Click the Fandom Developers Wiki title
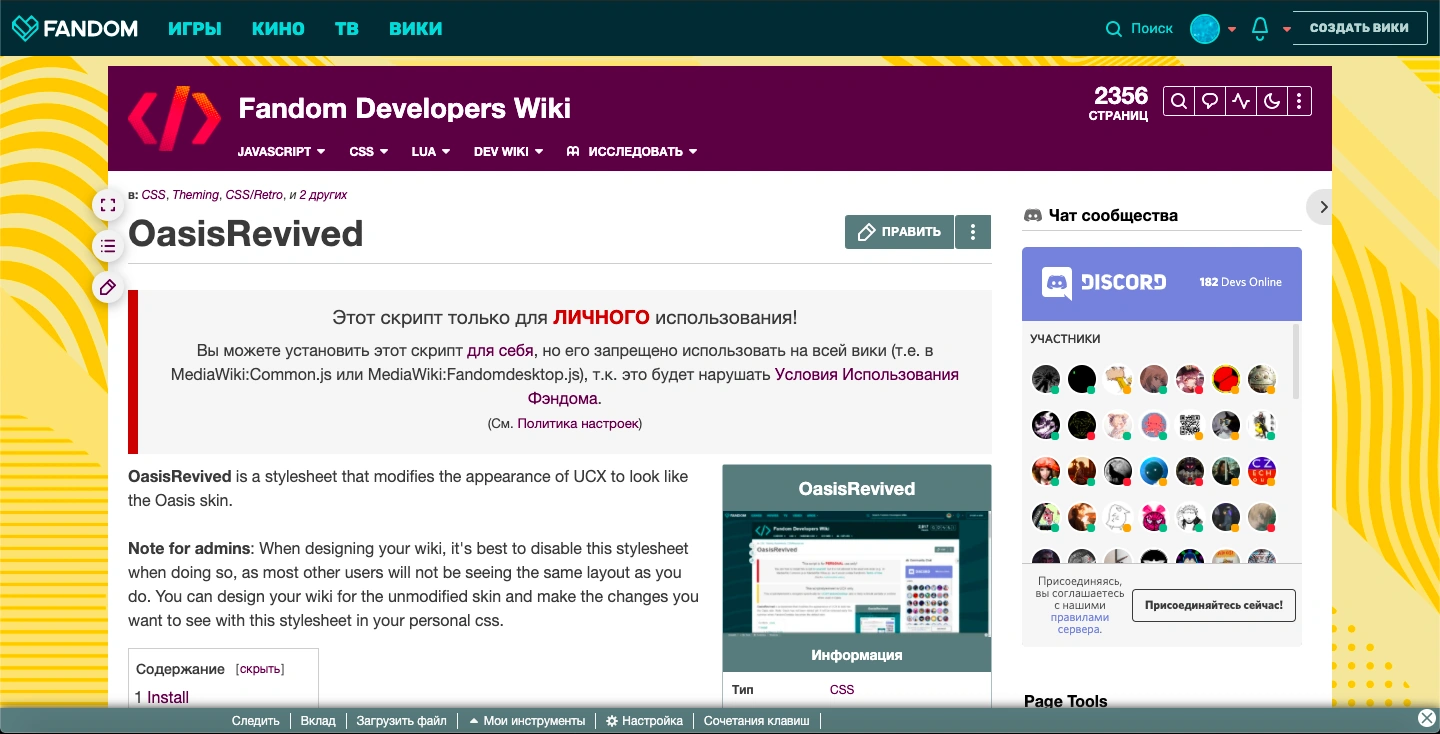Screen dimensions: 1440x734 click(405, 108)
